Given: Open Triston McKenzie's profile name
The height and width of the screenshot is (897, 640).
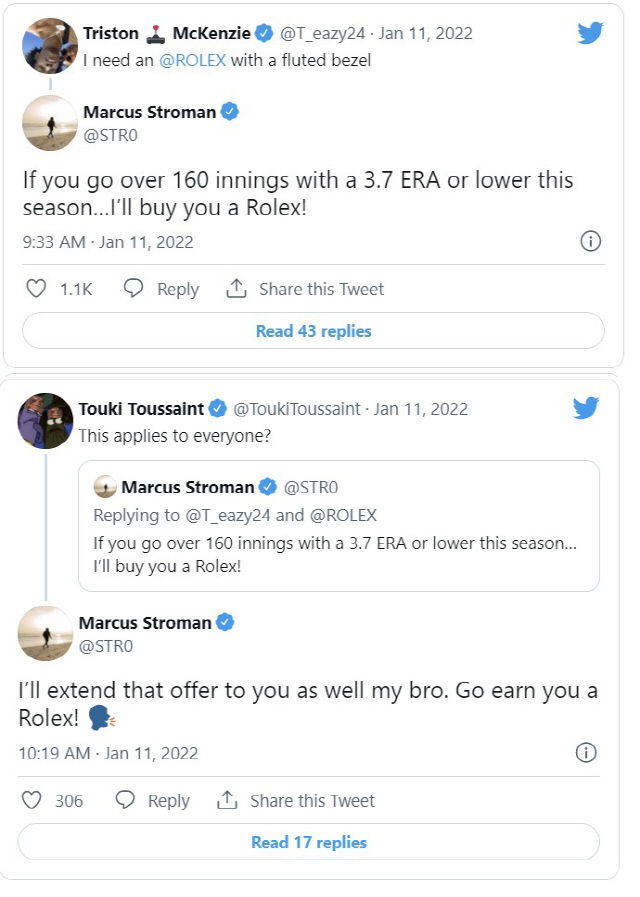Looking at the screenshot, I should 166,33.
